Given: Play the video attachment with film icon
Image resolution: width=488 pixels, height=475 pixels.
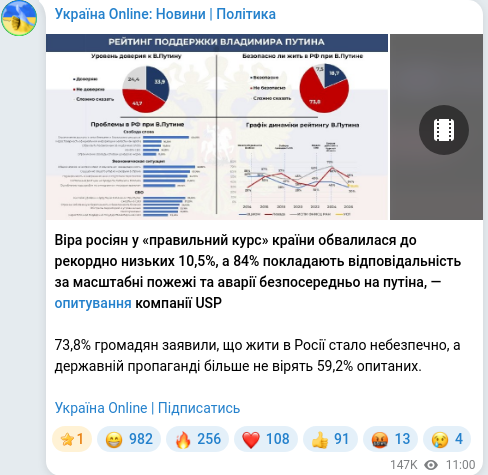Looking at the screenshot, I should (x=444, y=130).
